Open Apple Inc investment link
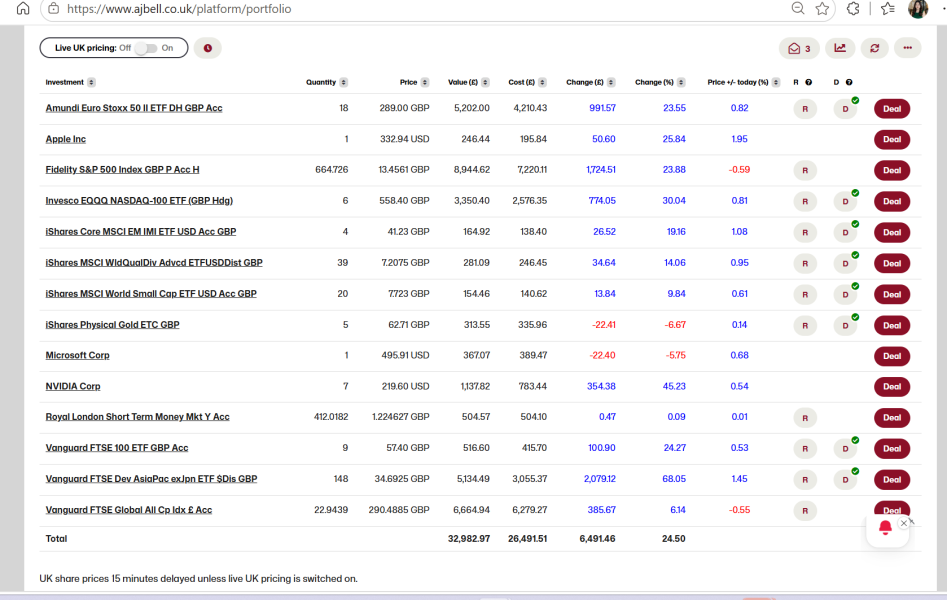Screen dimensions: 947x600 tap(66, 139)
